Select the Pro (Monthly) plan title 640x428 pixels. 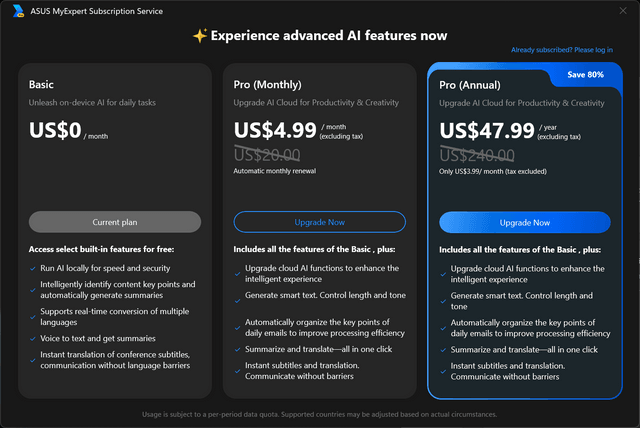(x=267, y=84)
